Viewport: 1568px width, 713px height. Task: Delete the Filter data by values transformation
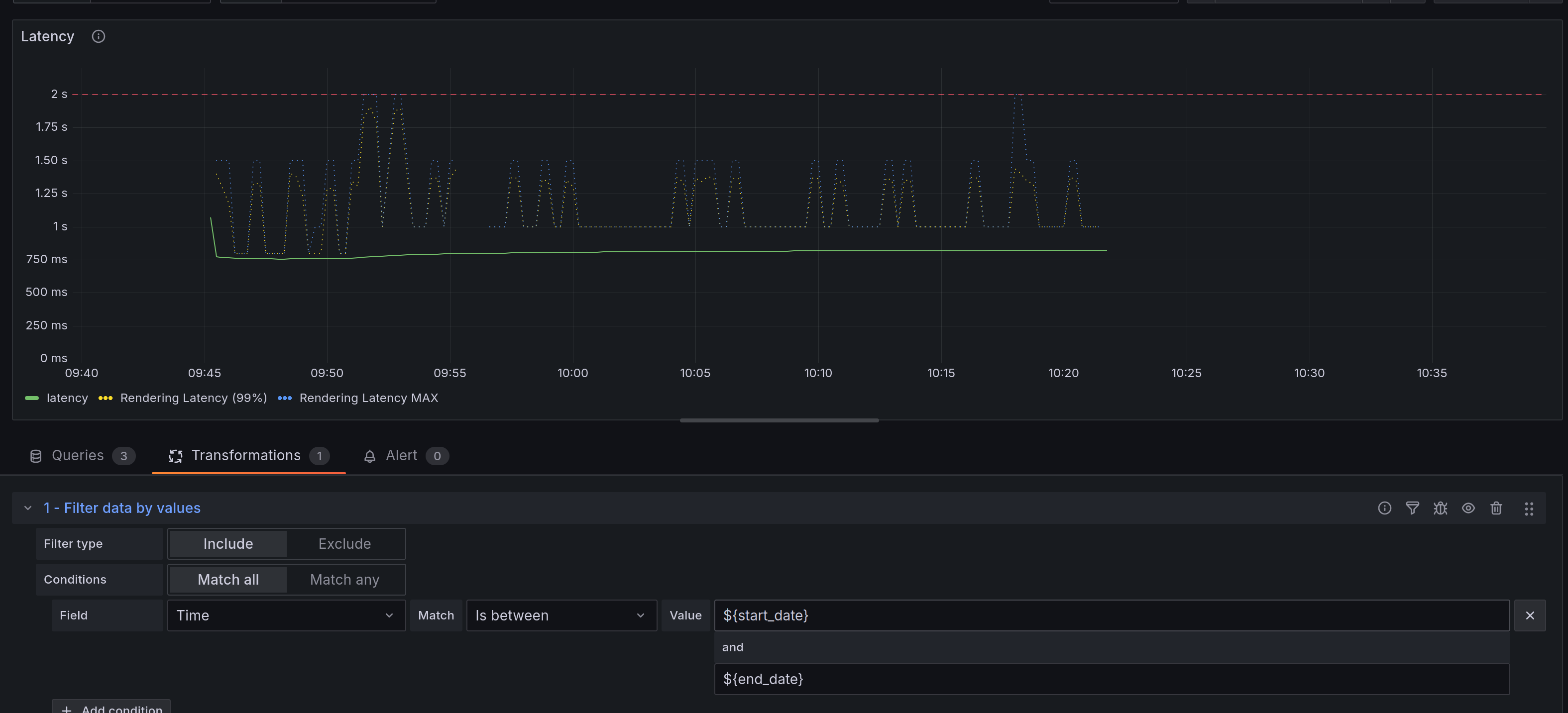click(1496, 508)
